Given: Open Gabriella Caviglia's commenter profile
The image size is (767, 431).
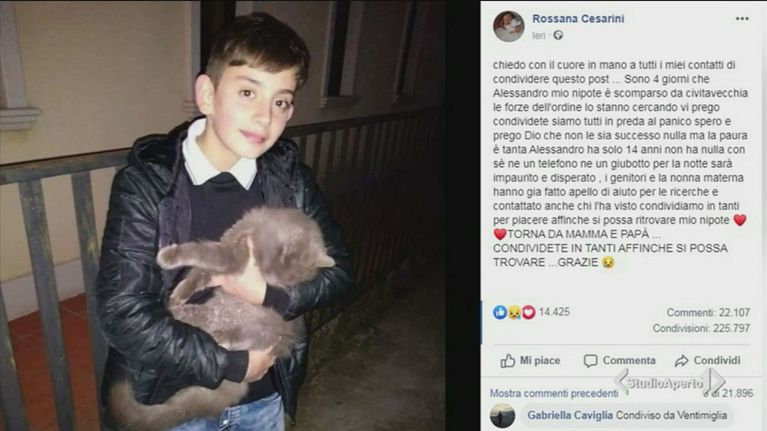Looking at the screenshot, I should tap(570, 415).
